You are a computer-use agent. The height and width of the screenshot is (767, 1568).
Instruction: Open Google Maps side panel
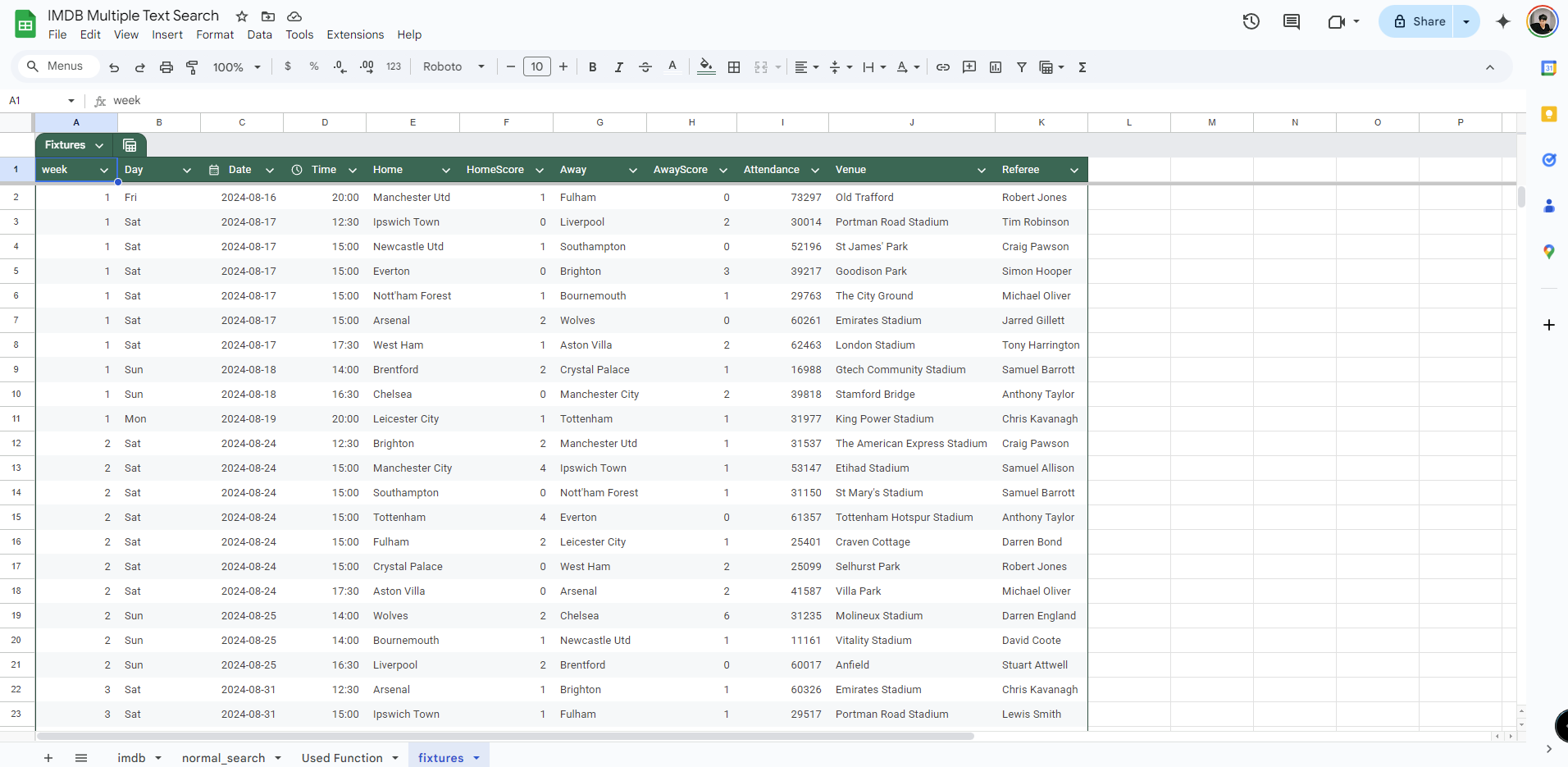[x=1548, y=252]
